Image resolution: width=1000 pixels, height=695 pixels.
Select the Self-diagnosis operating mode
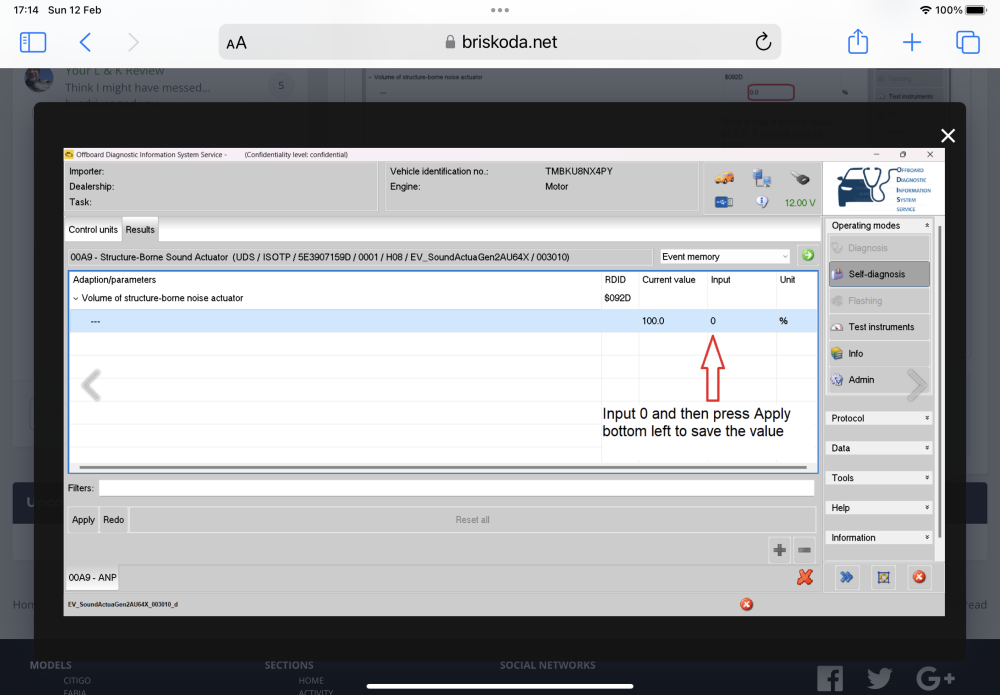pyautogui.click(x=879, y=274)
